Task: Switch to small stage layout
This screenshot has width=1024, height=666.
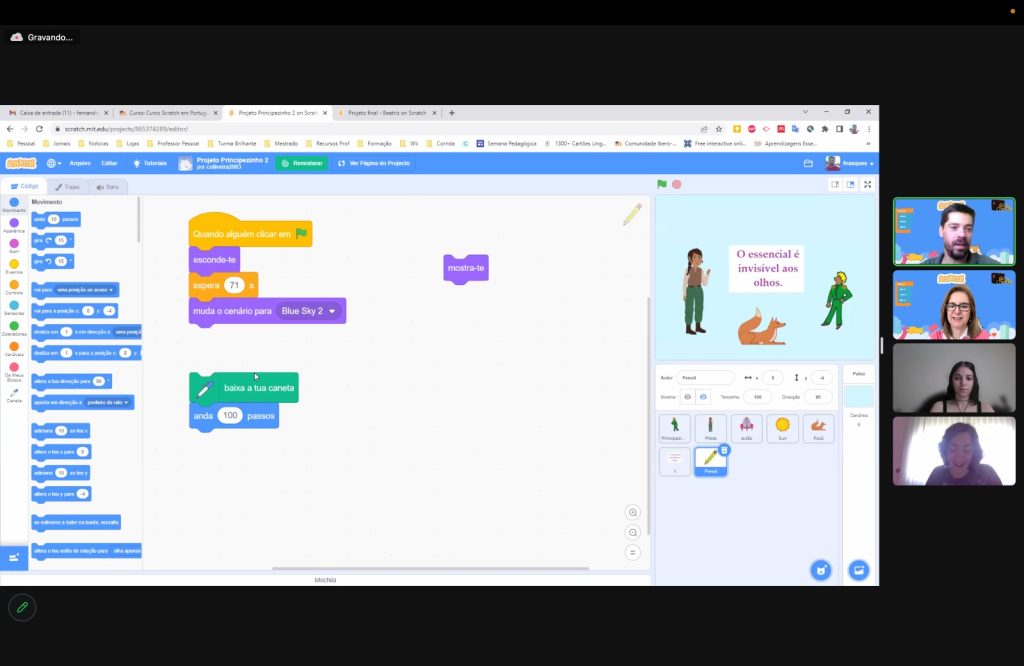Action: [x=835, y=185]
